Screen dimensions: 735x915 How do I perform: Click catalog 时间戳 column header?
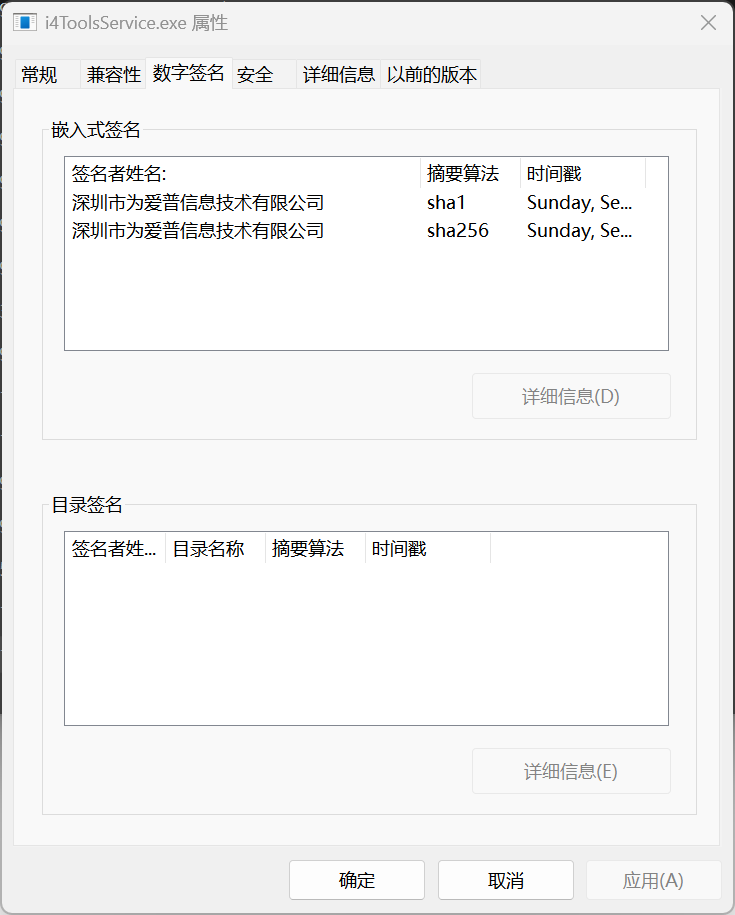[428, 549]
